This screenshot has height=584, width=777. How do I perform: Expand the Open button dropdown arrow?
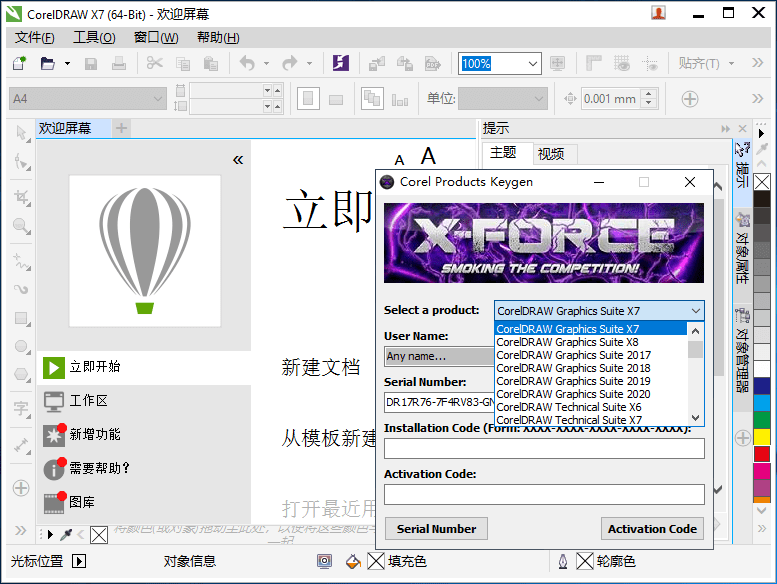click(67, 63)
